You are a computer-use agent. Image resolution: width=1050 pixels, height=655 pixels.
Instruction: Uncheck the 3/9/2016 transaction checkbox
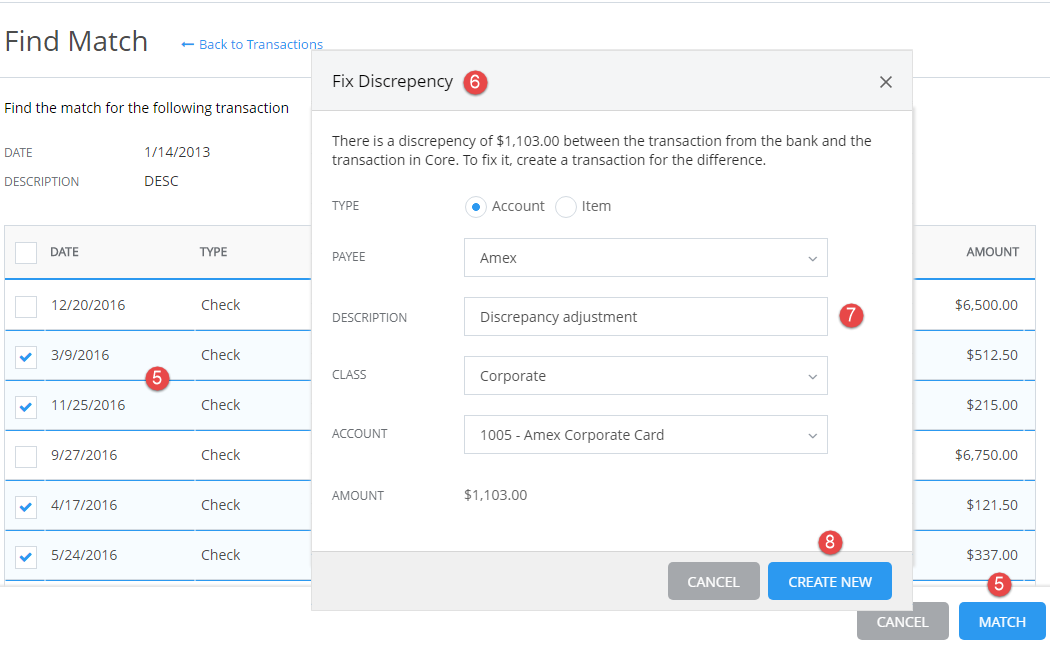(x=25, y=354)
